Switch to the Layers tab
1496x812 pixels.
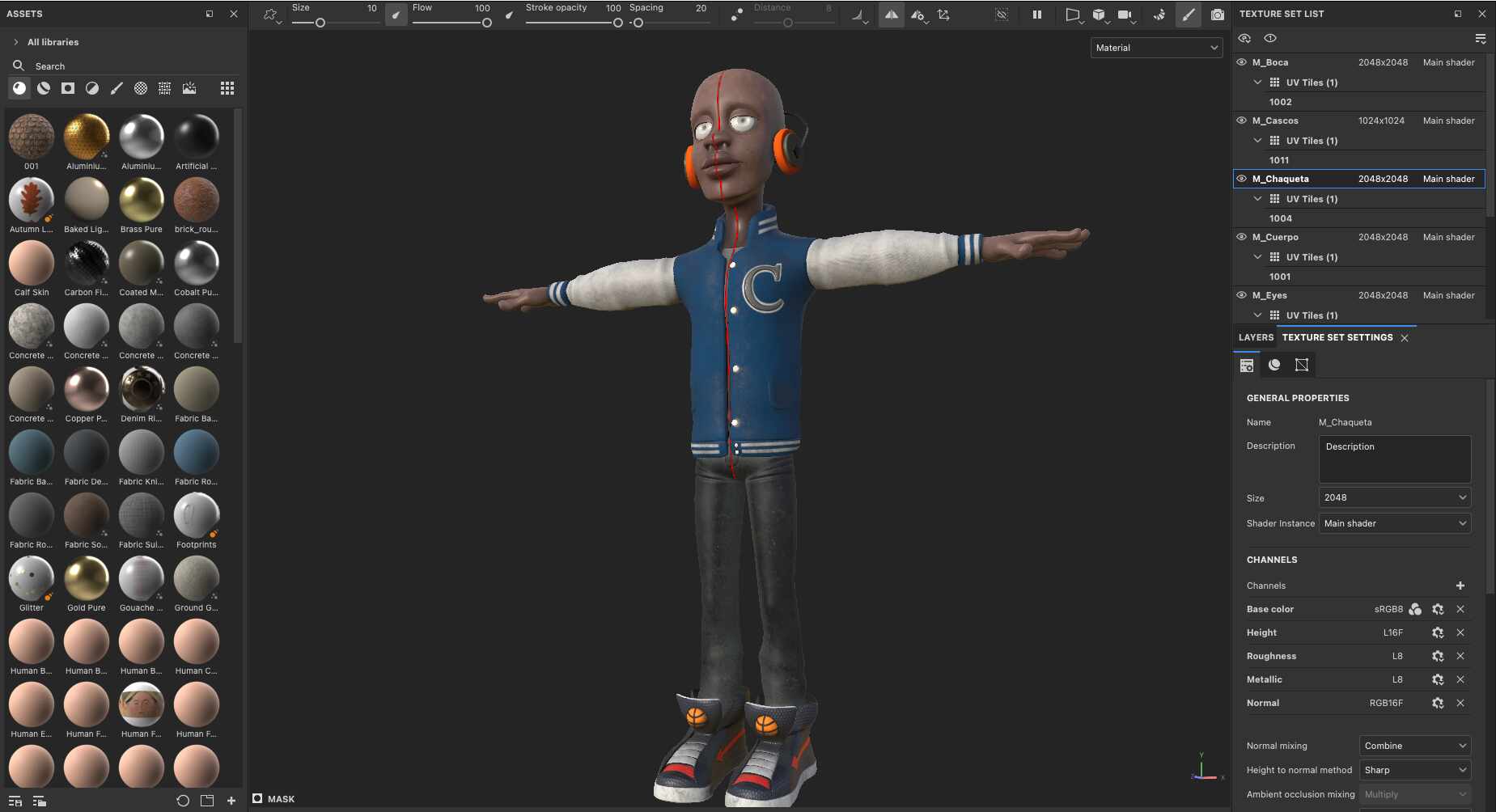pyautogui.click(x=1256, y=337)
